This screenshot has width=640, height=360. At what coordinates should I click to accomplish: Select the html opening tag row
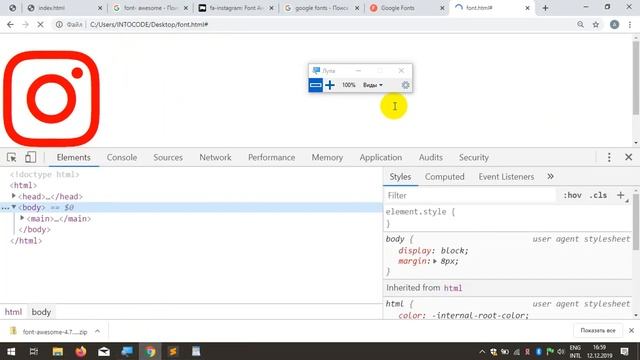(x=24, y=185)
